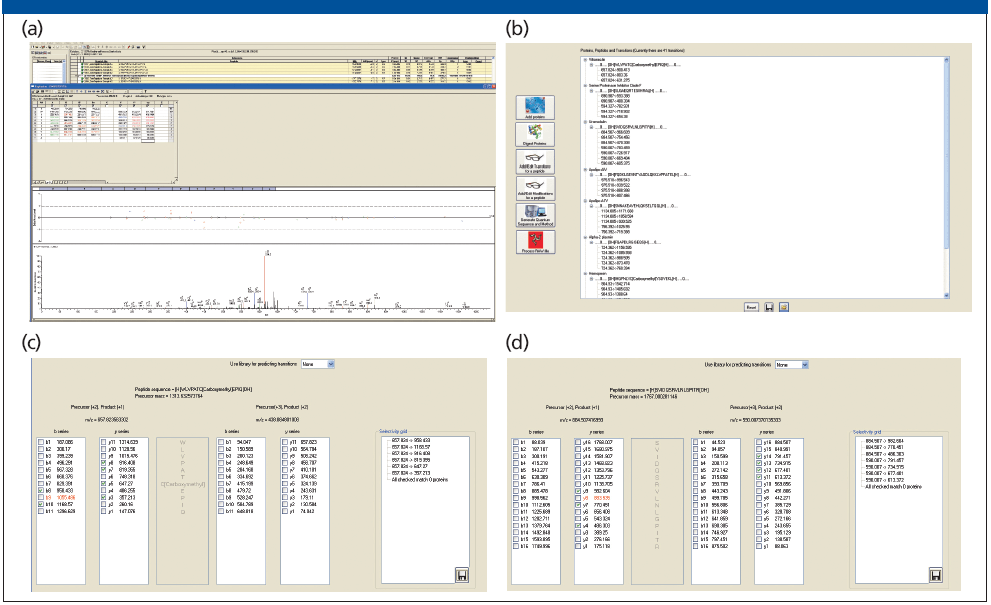This screenshot has width=991, height=605.
Task: Uncheck y9 992.604 in panel (d)
Action: [578, 491]
